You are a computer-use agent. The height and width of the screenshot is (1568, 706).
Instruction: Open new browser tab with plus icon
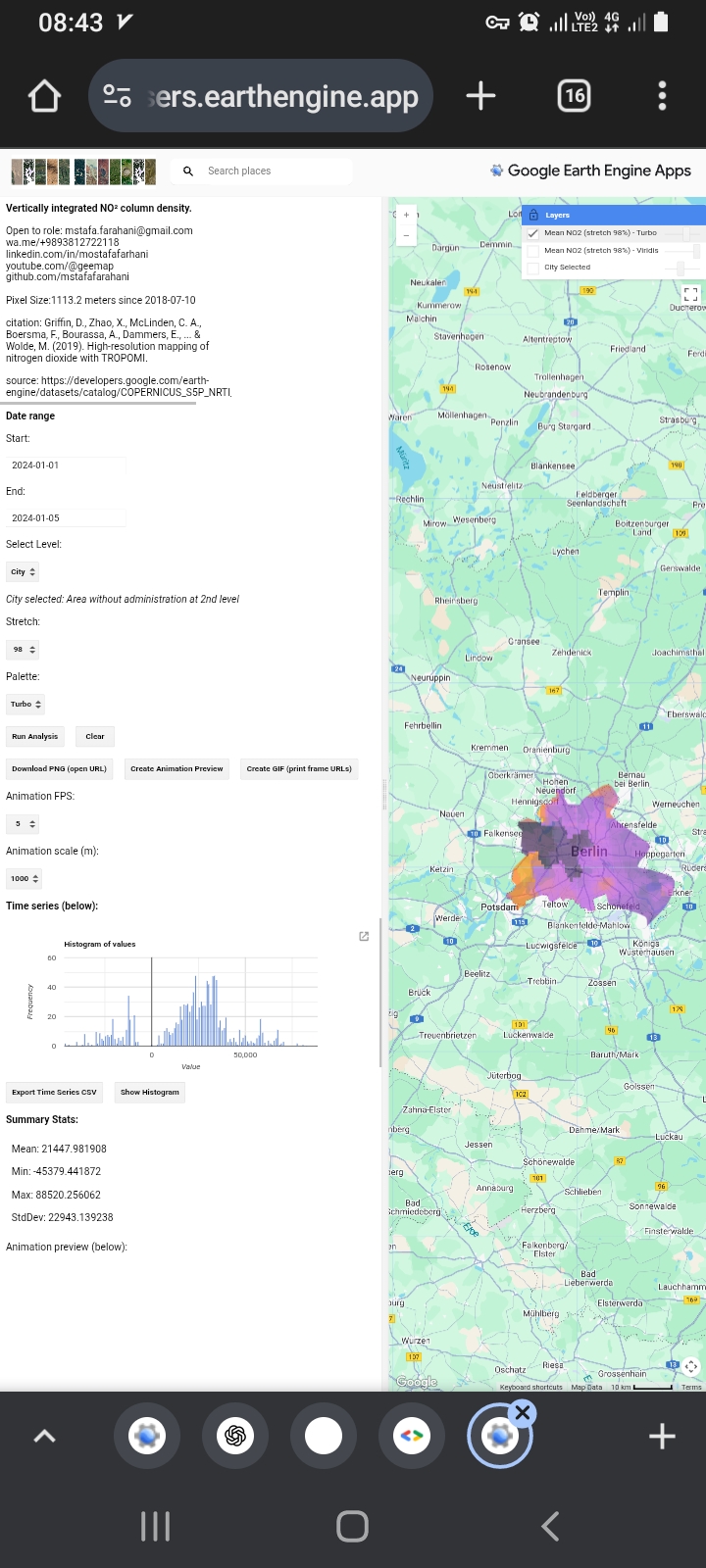tap(480, 96)
